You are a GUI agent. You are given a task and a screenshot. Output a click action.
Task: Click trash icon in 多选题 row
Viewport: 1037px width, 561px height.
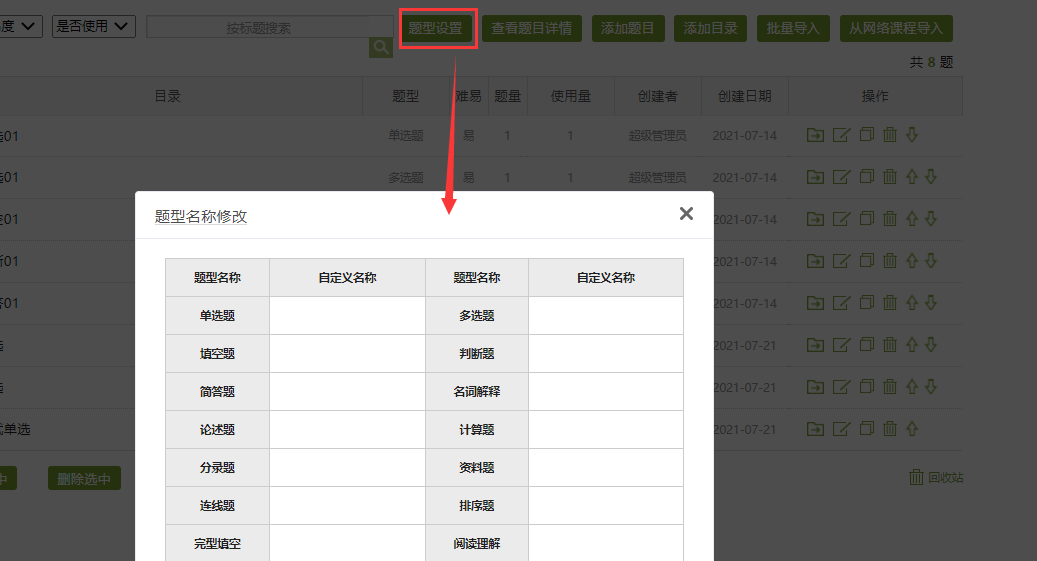point(890,177)
